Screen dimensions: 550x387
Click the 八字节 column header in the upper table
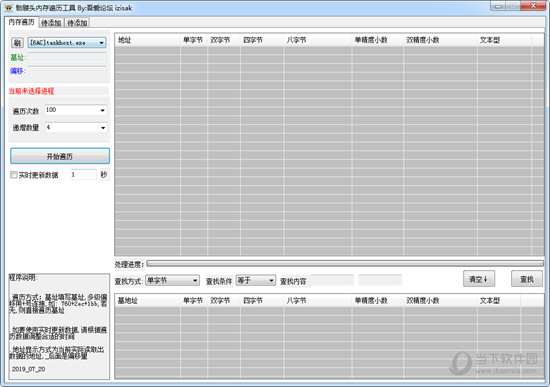coord(317,40)
